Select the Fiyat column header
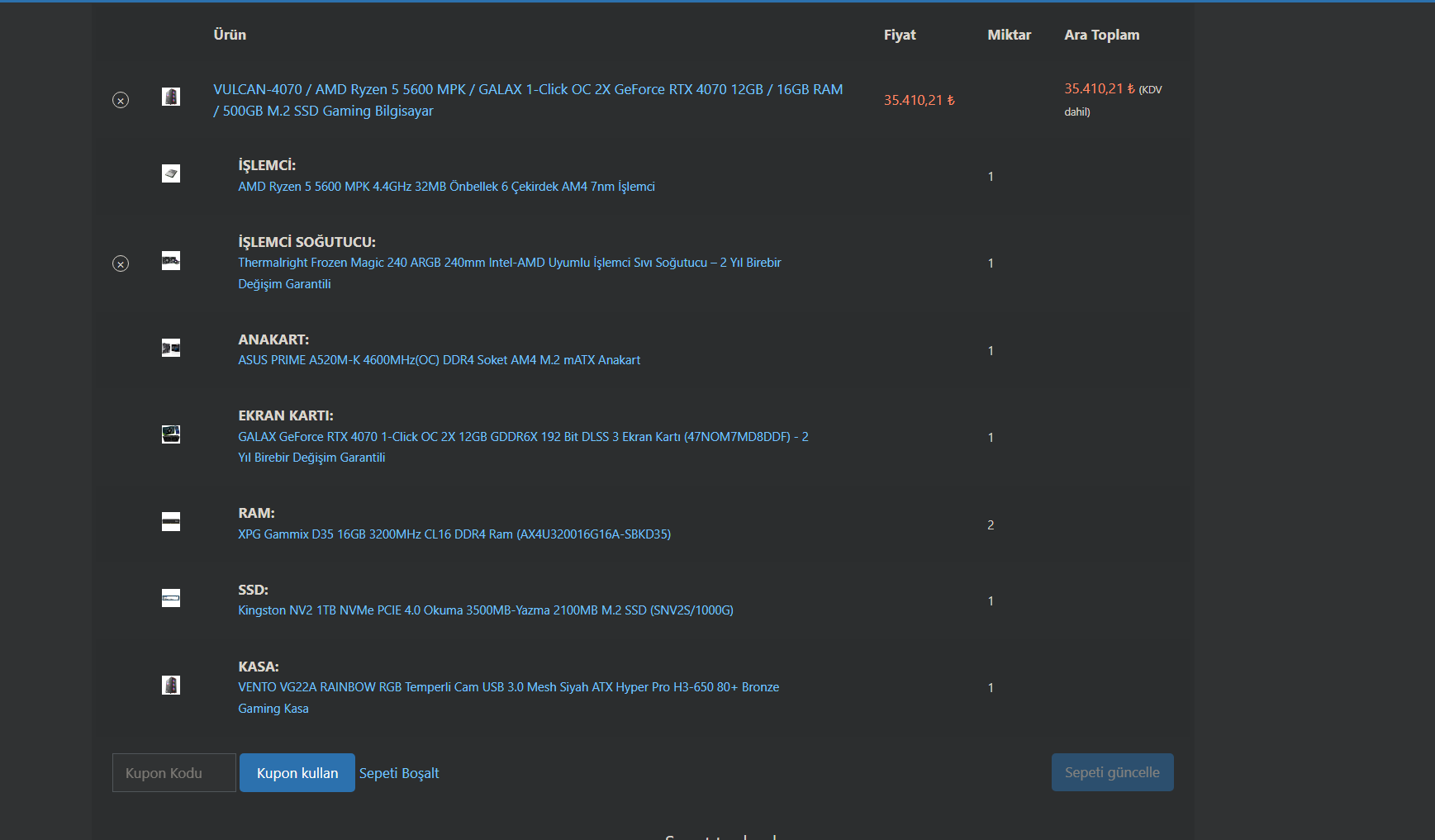Viewport: 1435px width, 840px height. pyautogui.click(x=900, y=35)
